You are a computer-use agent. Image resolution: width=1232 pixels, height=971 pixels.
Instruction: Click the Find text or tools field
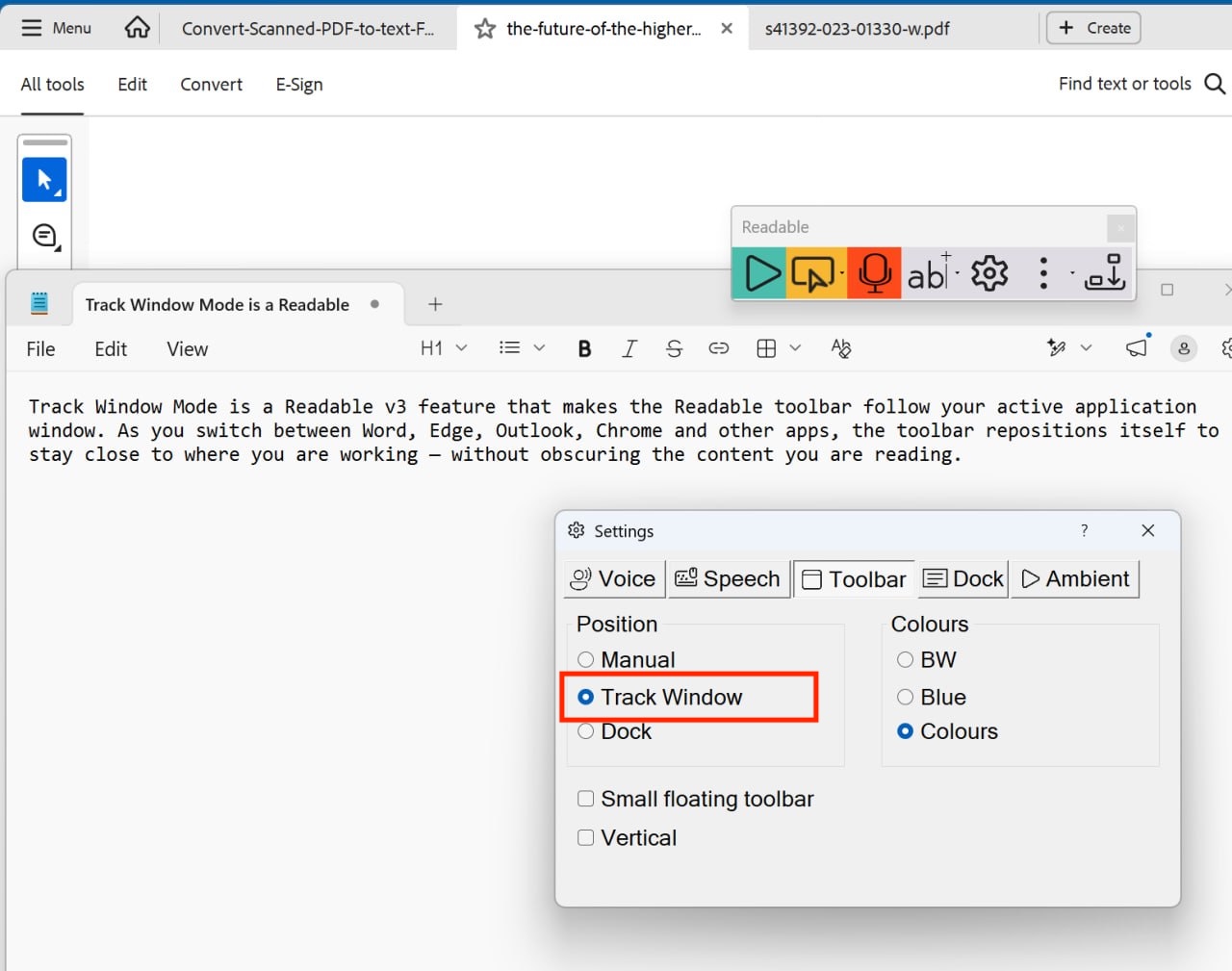pyautogui.click(x=1124, y=84)
